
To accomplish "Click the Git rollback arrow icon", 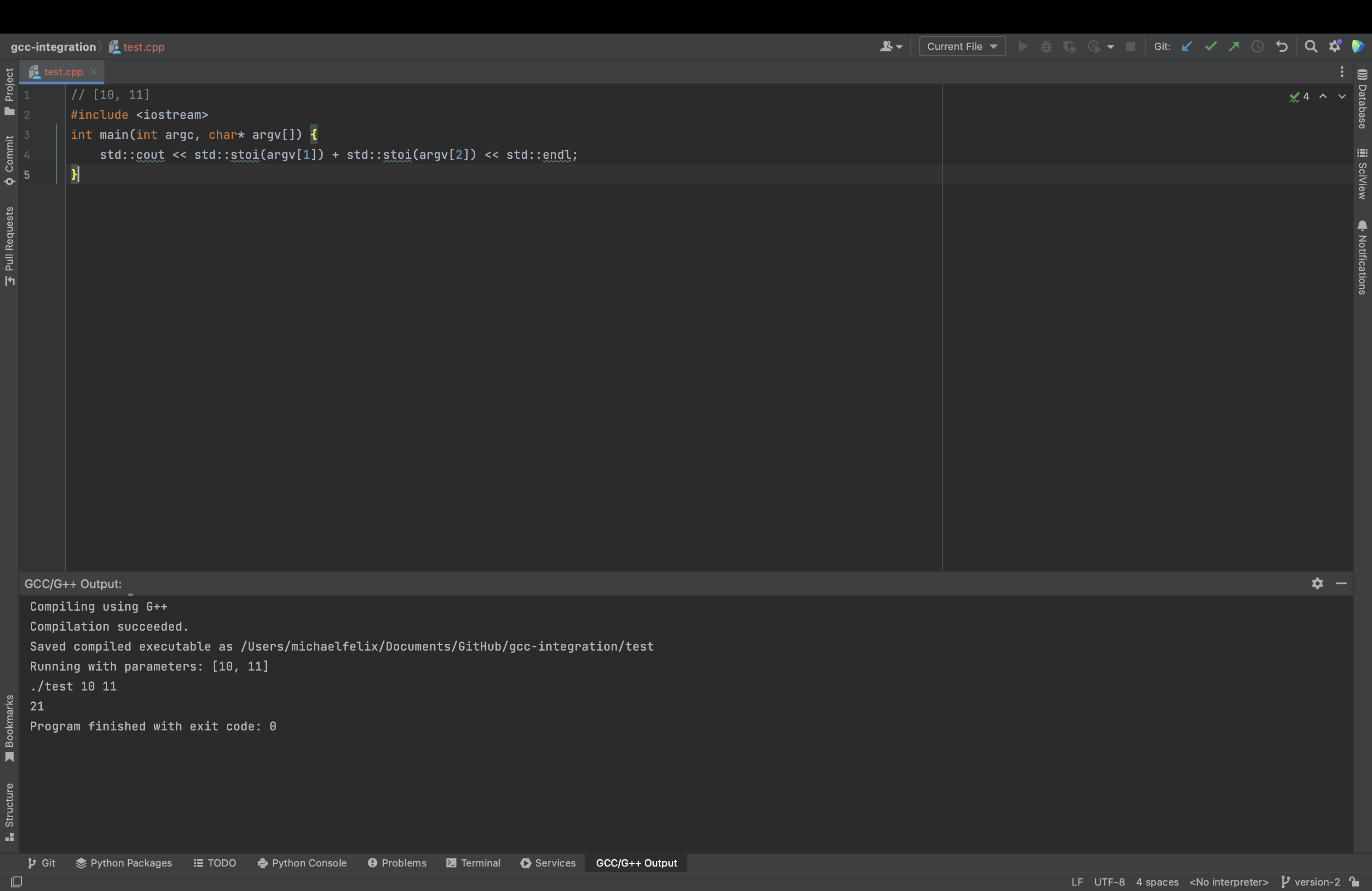I will pos(1282,47).
